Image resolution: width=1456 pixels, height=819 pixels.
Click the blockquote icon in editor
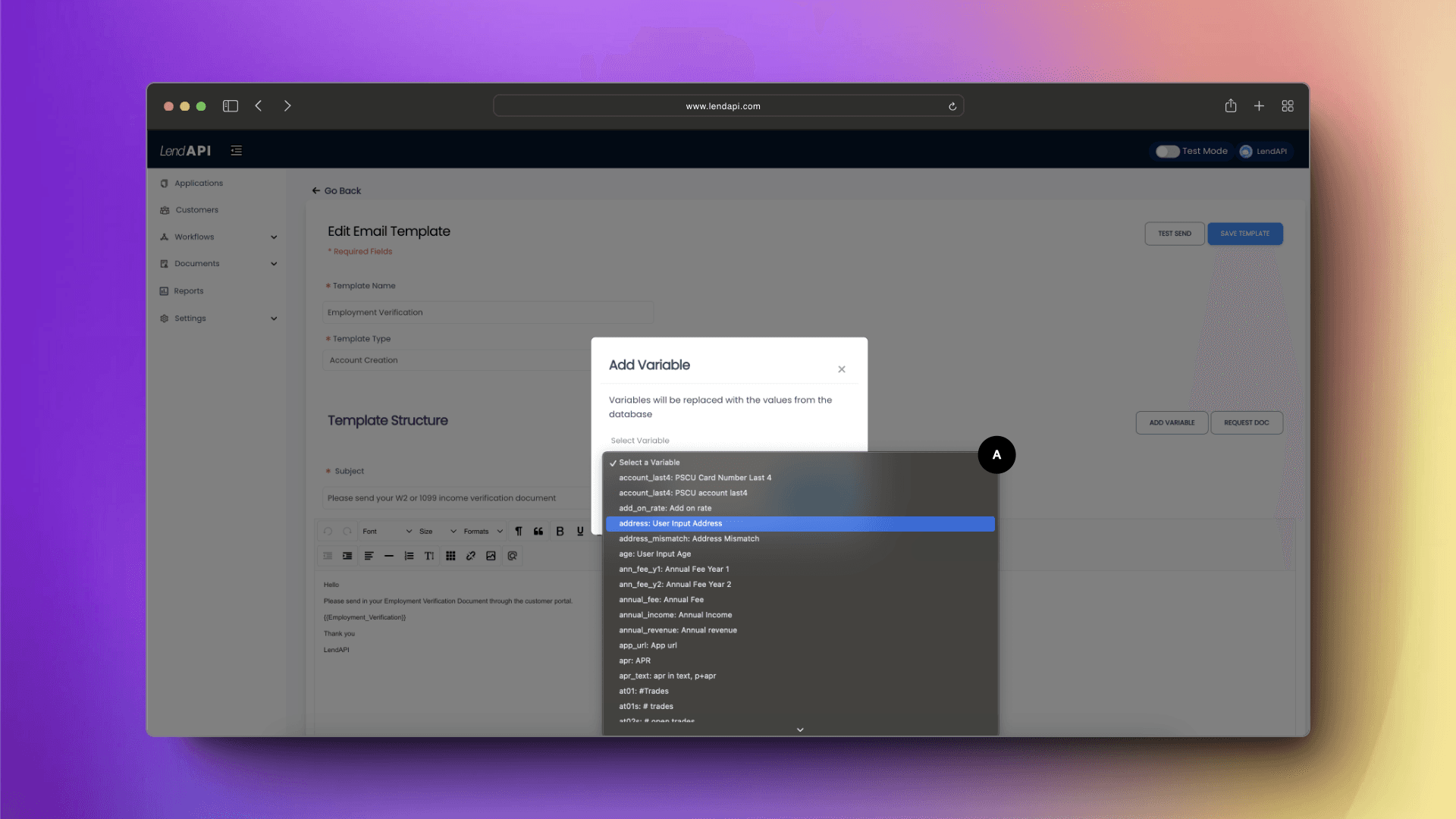[538, 532]
